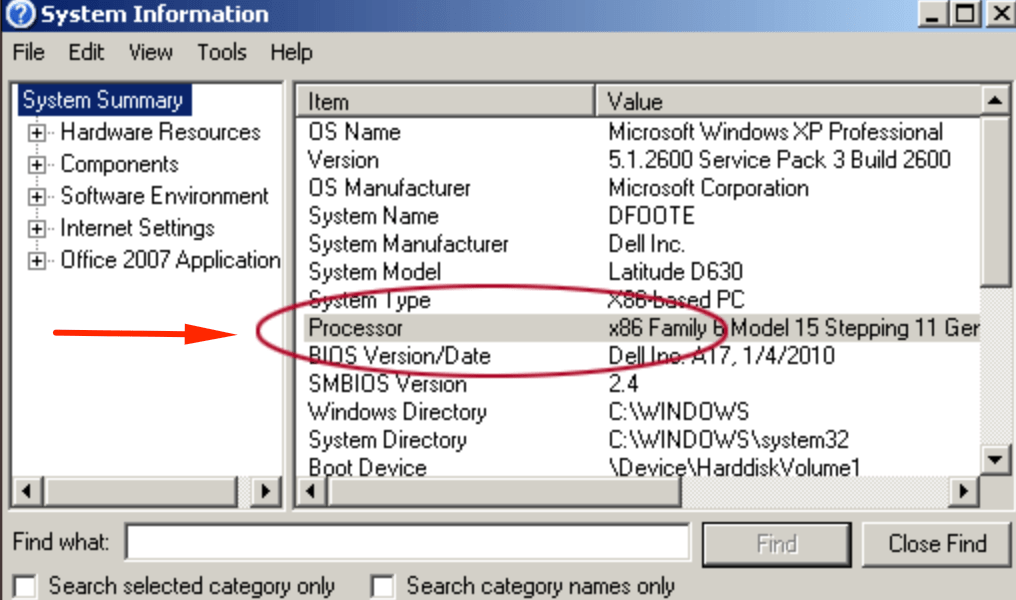Open the Help menu
The image size is (1016, 600).
click(x=291, y=53)
